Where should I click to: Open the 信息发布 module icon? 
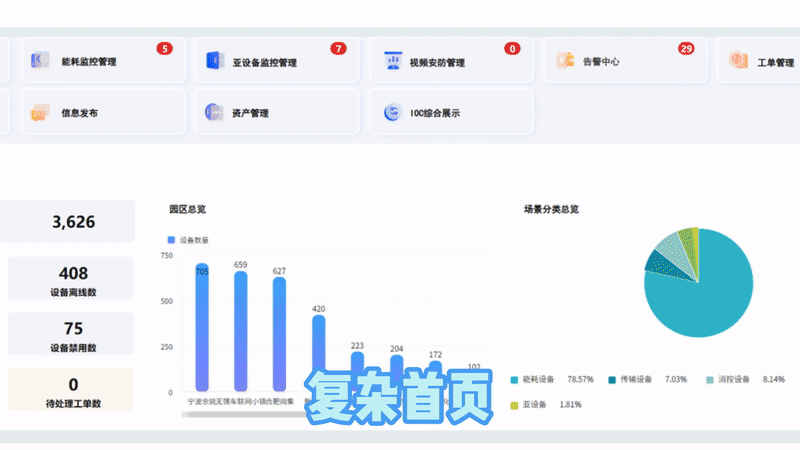pos(40,112)
